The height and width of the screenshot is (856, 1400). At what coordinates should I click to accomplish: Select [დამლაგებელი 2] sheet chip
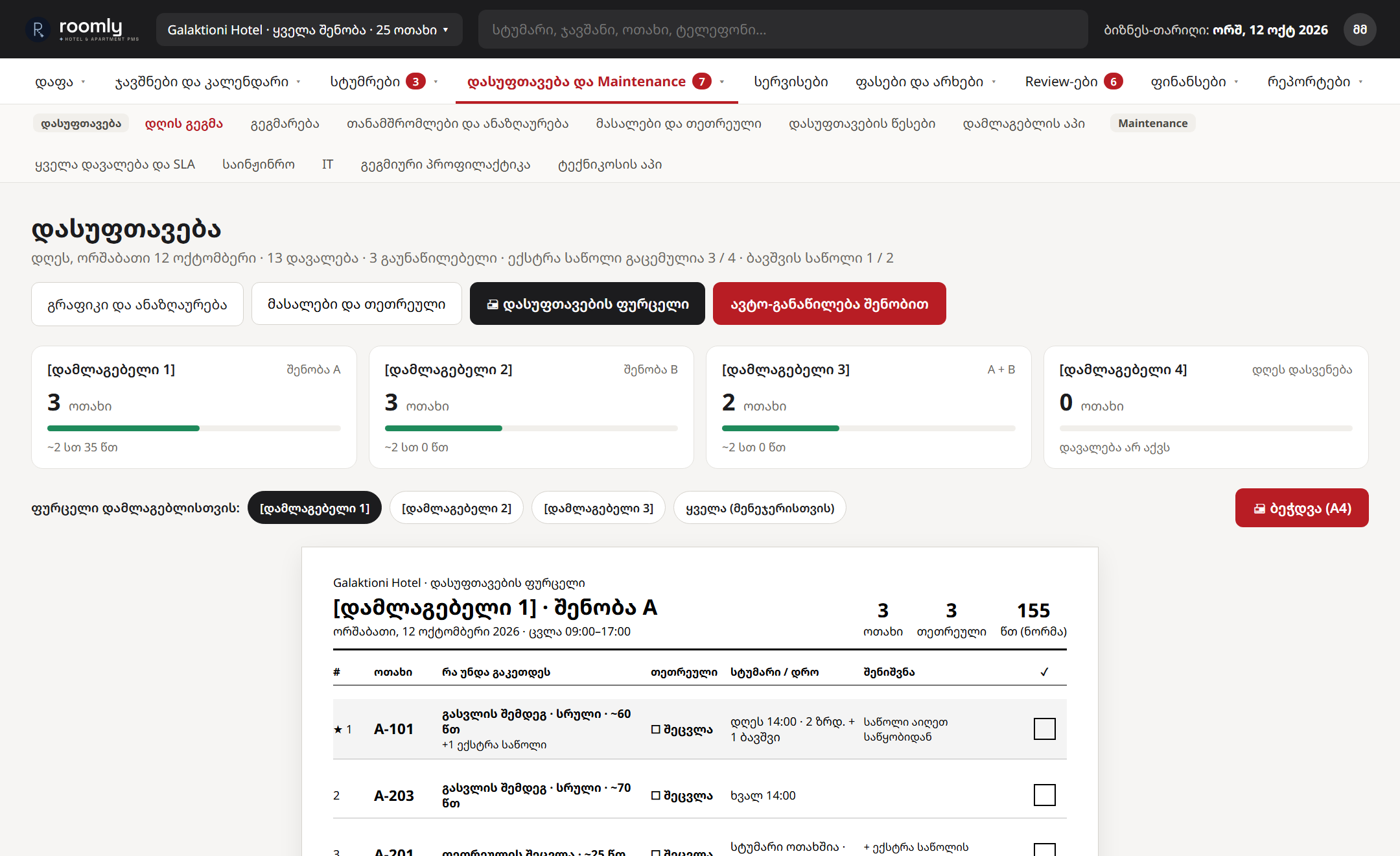(x=456, y=508)
